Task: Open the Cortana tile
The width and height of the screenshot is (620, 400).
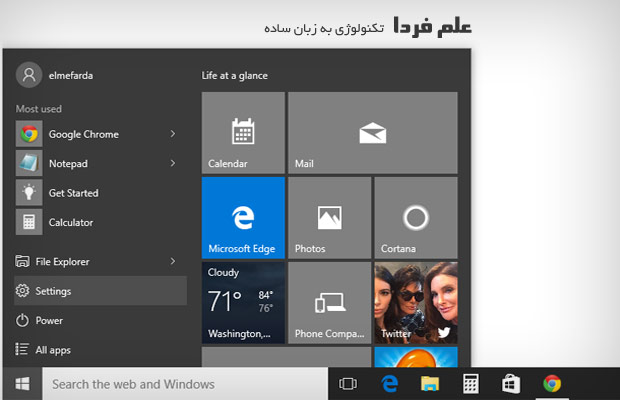Action: [x=415, y=218]
